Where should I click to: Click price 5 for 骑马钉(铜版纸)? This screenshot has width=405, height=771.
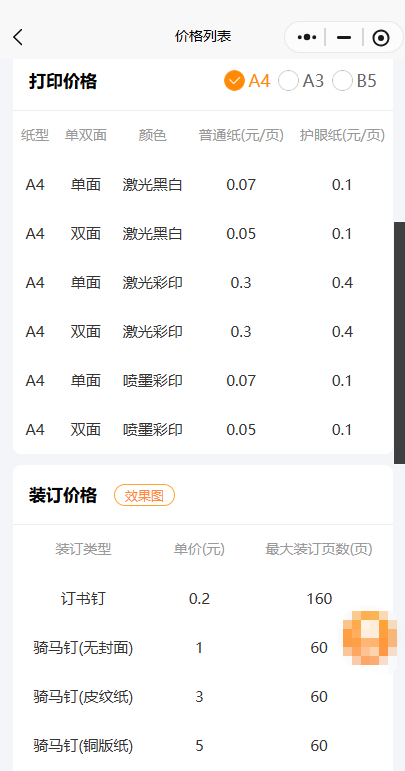coord(199,746)
